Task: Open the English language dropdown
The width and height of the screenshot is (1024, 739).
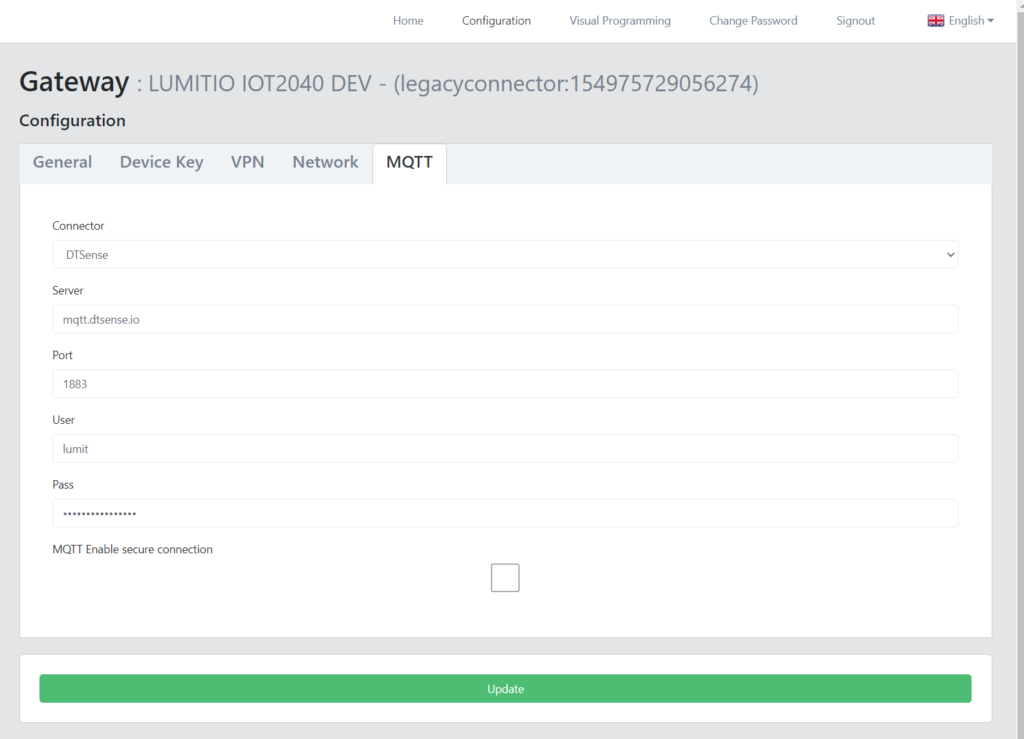Action: [961, 21]
